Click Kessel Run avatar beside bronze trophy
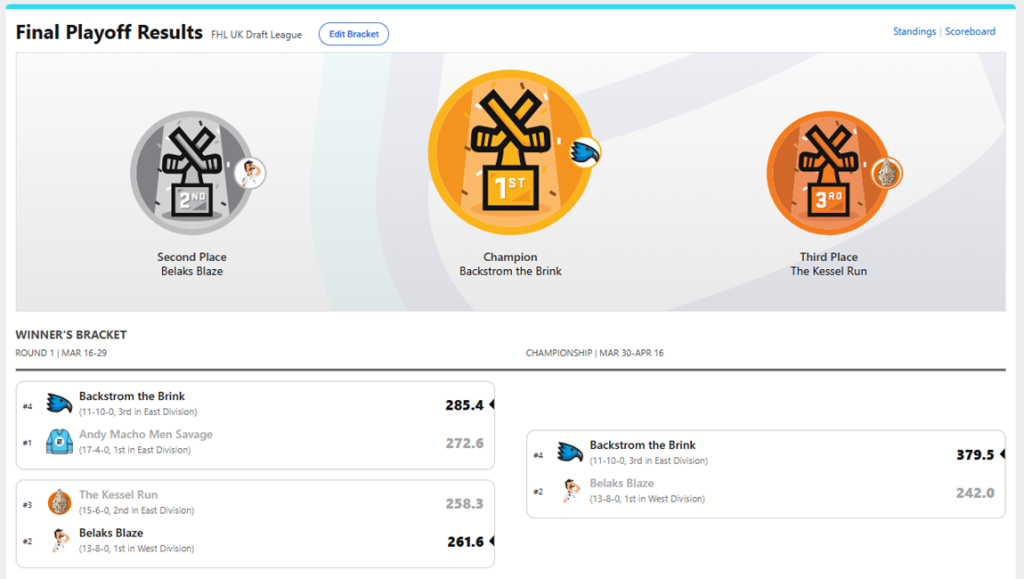1024x579 pixels. pos(886,173)
